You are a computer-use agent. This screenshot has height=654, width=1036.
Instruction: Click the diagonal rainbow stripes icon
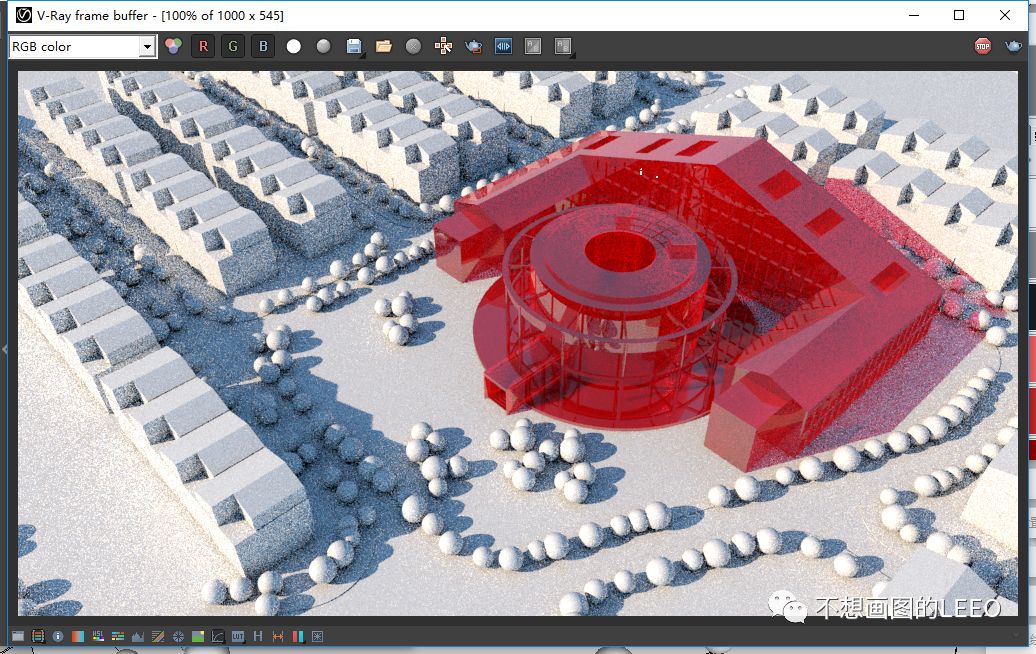158,636
